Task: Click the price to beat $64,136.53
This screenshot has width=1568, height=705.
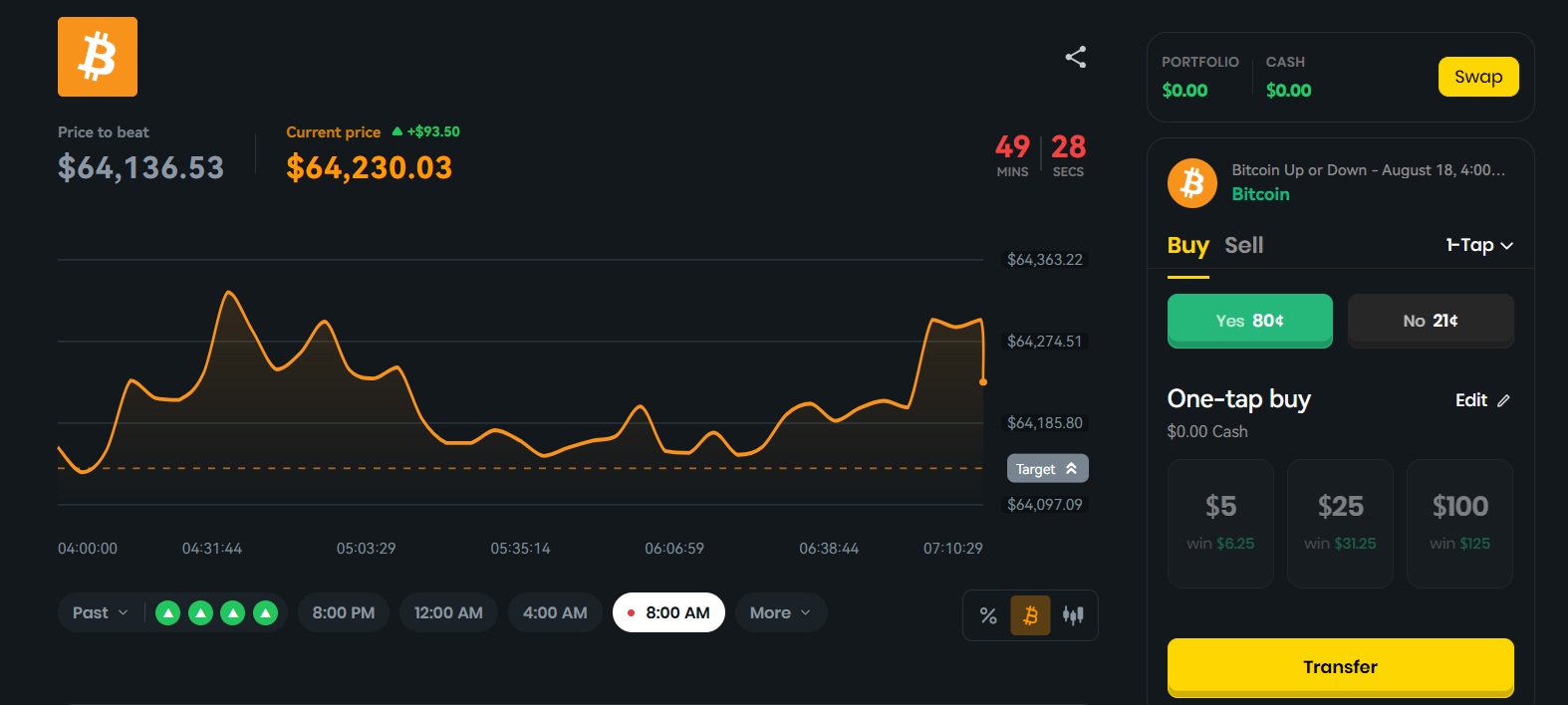Action: (x=140, y=167)
